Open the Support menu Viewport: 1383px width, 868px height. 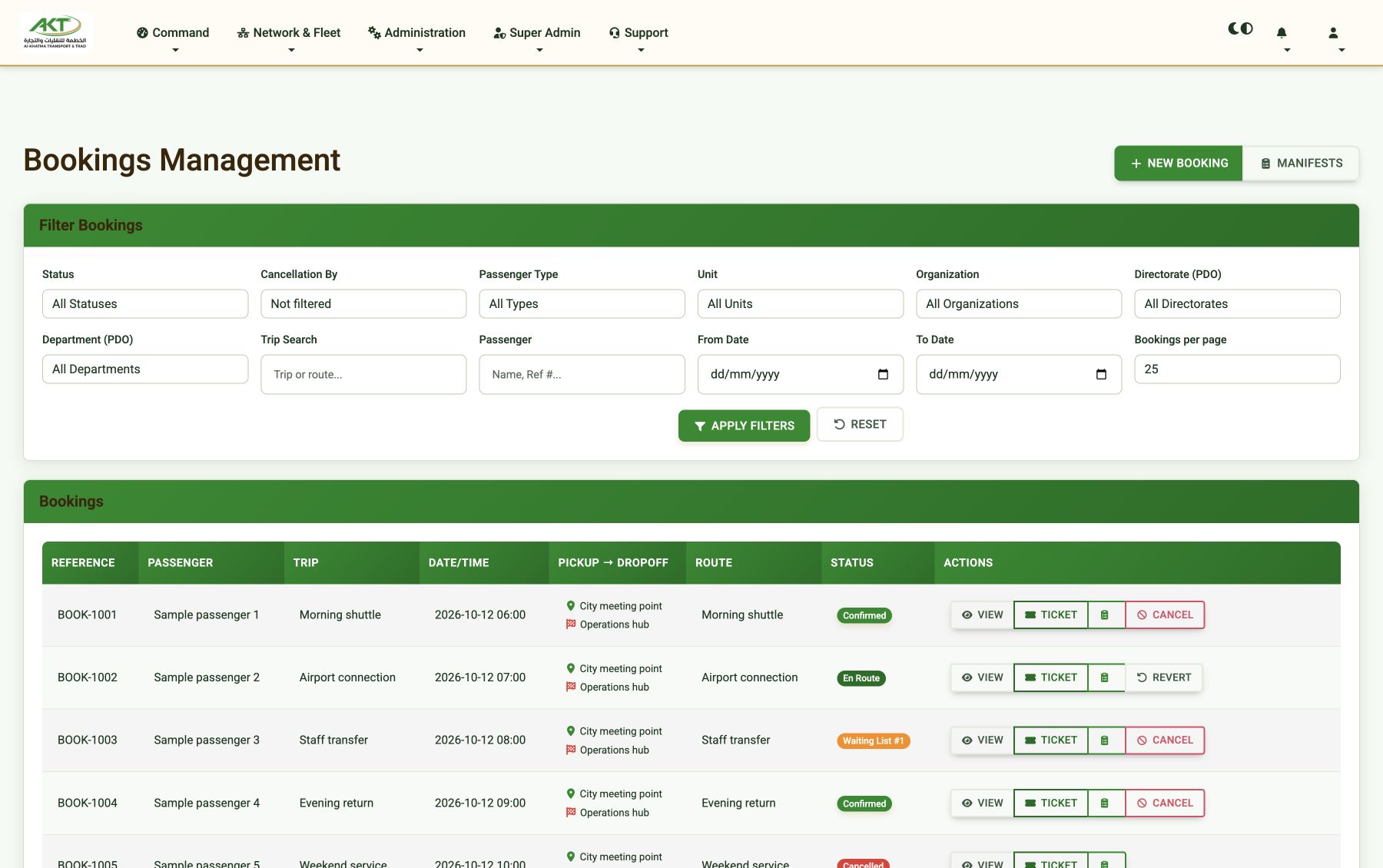638,33
